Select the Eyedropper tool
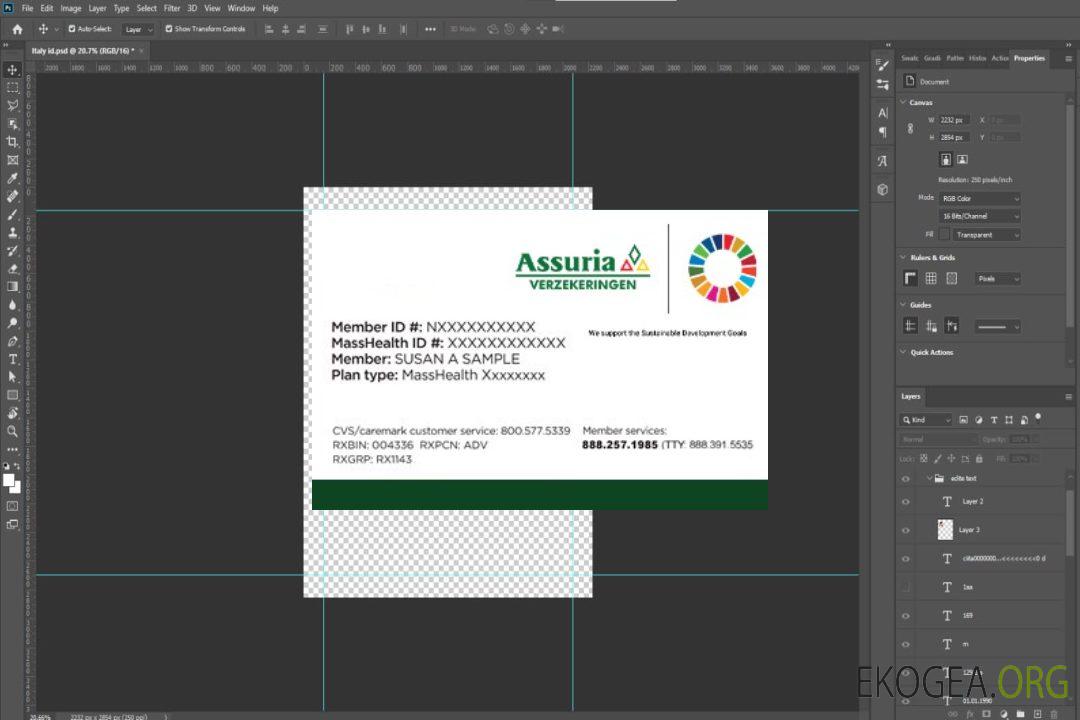Screen dimensions: 1080x720 [12, 178]
